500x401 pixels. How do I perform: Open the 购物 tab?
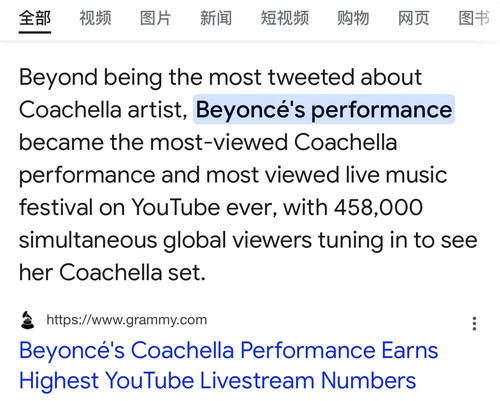point(353,18)
